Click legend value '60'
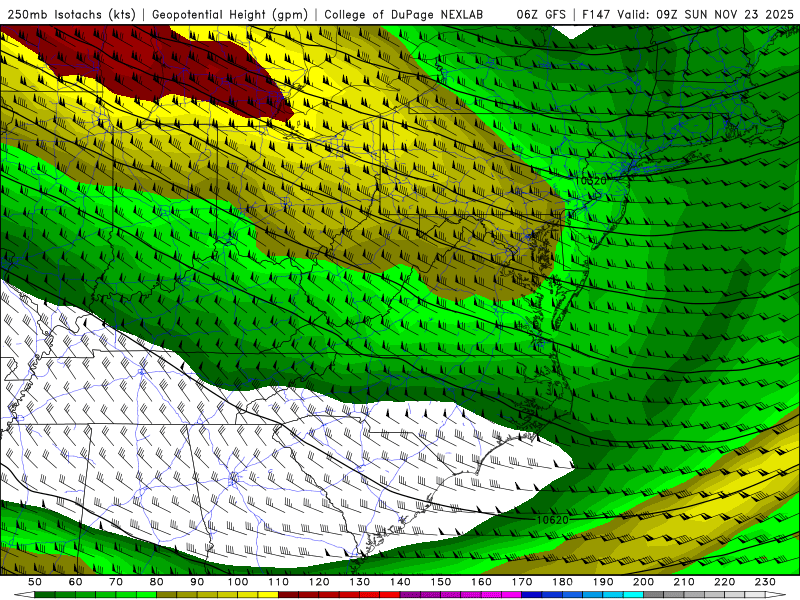 76,582
